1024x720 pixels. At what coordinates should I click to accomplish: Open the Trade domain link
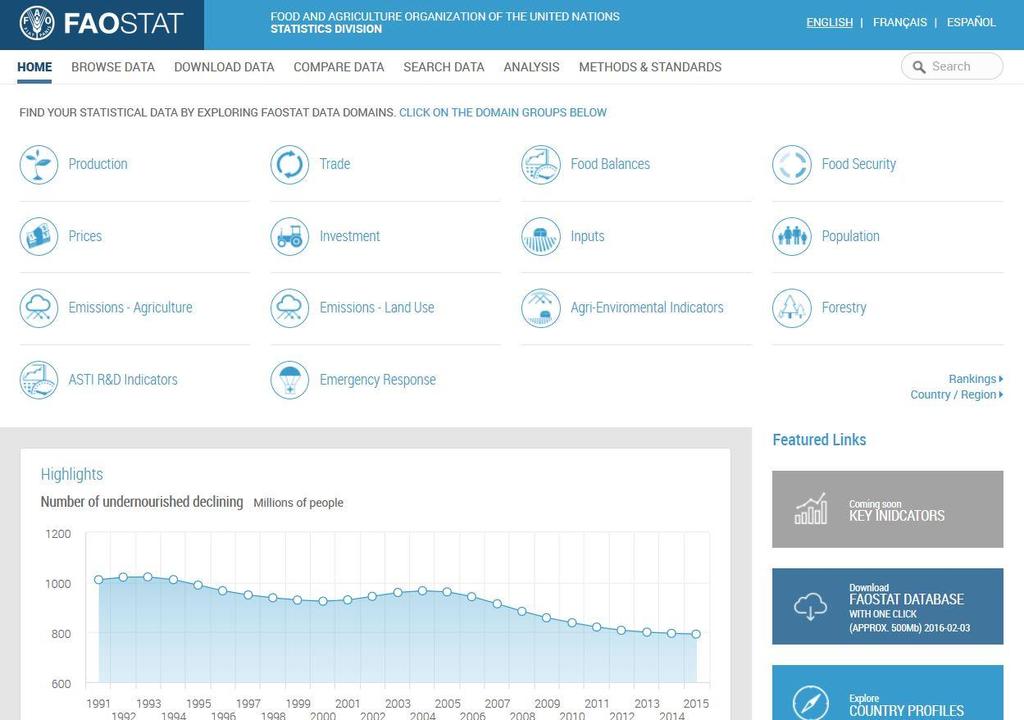(334, 164)
